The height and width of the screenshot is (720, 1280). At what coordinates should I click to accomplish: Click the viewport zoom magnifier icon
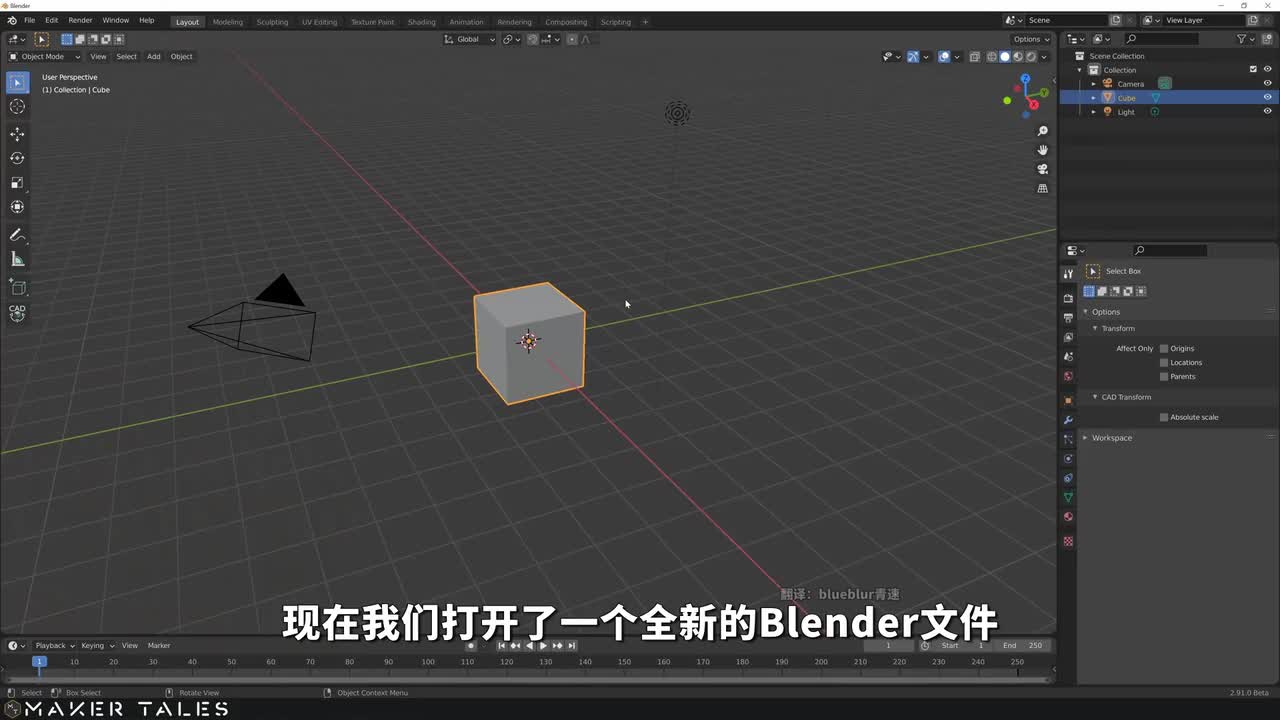1043,131
